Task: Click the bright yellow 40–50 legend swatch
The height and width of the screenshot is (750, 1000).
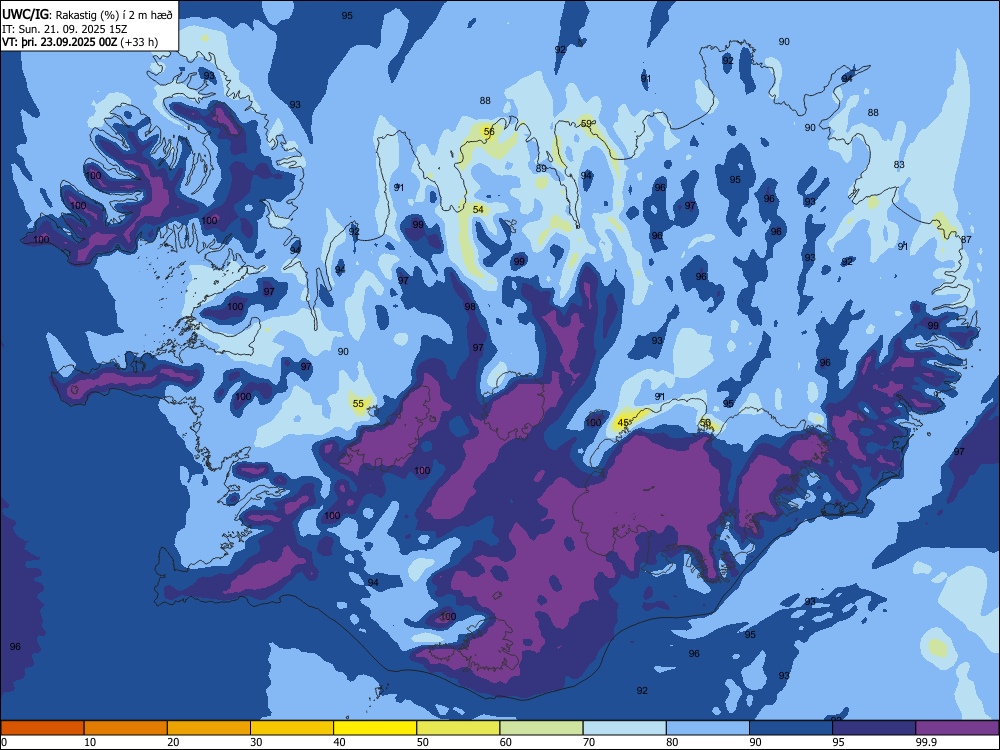Action: [x=375, y=728]
